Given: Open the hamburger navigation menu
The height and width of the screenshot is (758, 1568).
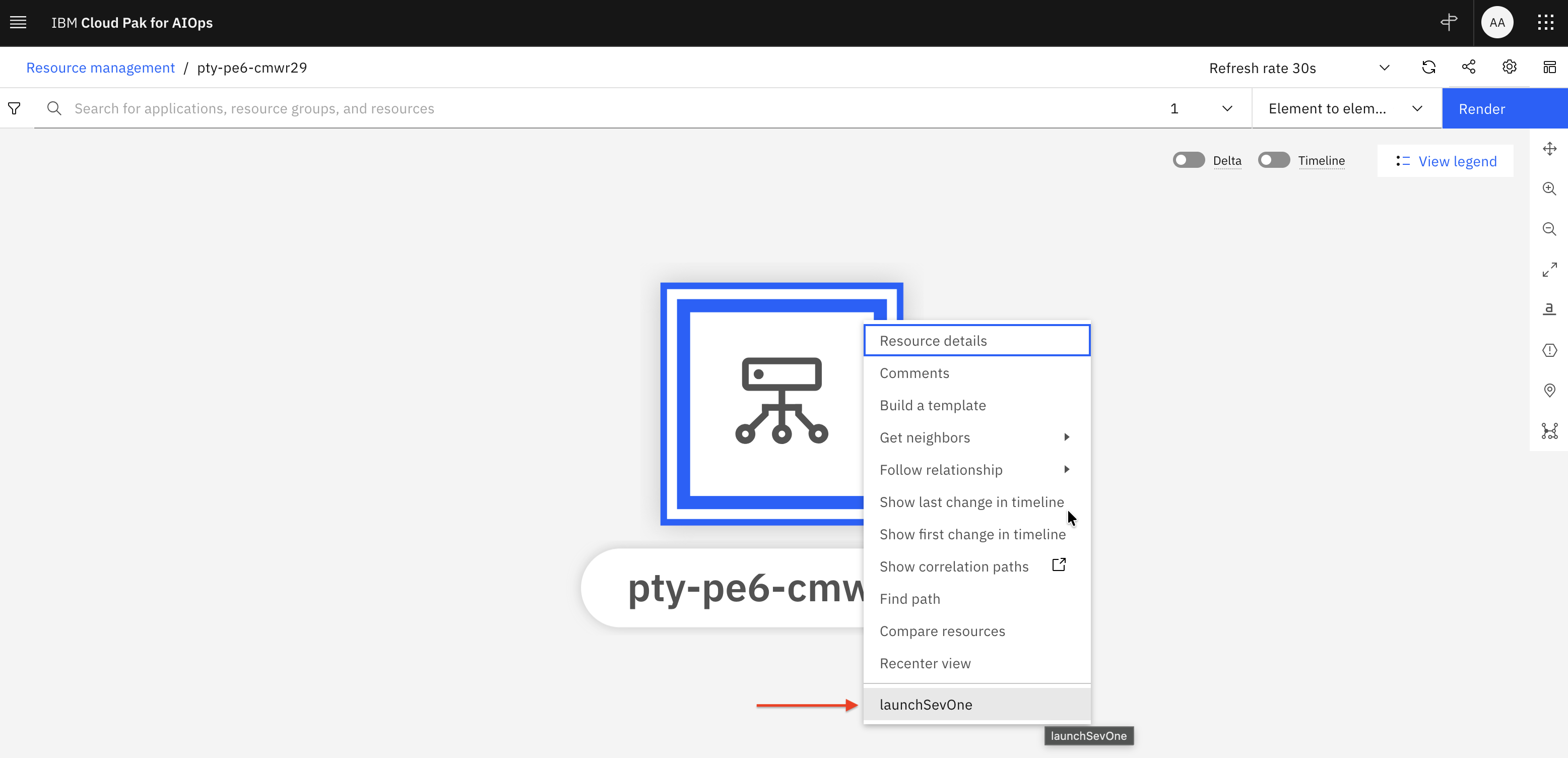Looking at the screenshot, I should pos(18,23).
